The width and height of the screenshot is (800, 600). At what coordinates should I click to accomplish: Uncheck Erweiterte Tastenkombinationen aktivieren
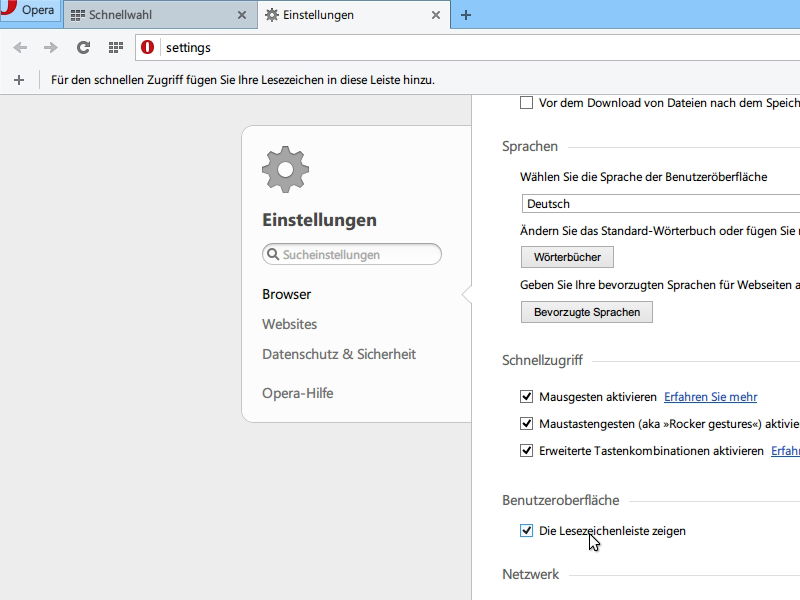coord(526,451)
